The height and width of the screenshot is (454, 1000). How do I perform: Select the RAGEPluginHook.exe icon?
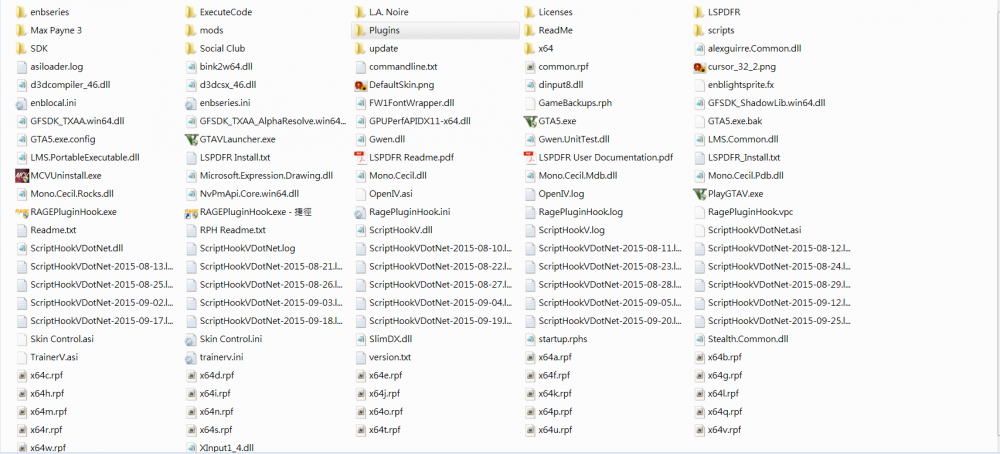tap(21, 212)
